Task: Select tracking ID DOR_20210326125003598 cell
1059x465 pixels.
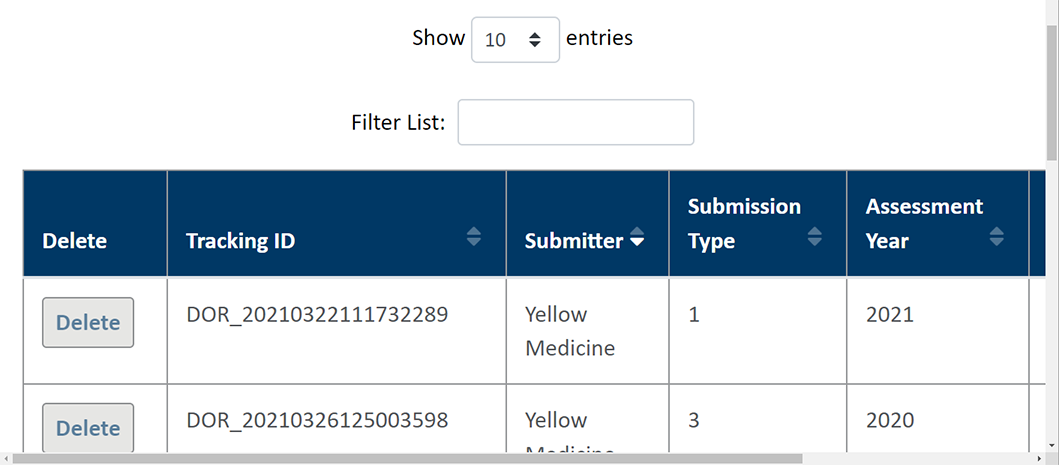Action: (x=317, y=420)
